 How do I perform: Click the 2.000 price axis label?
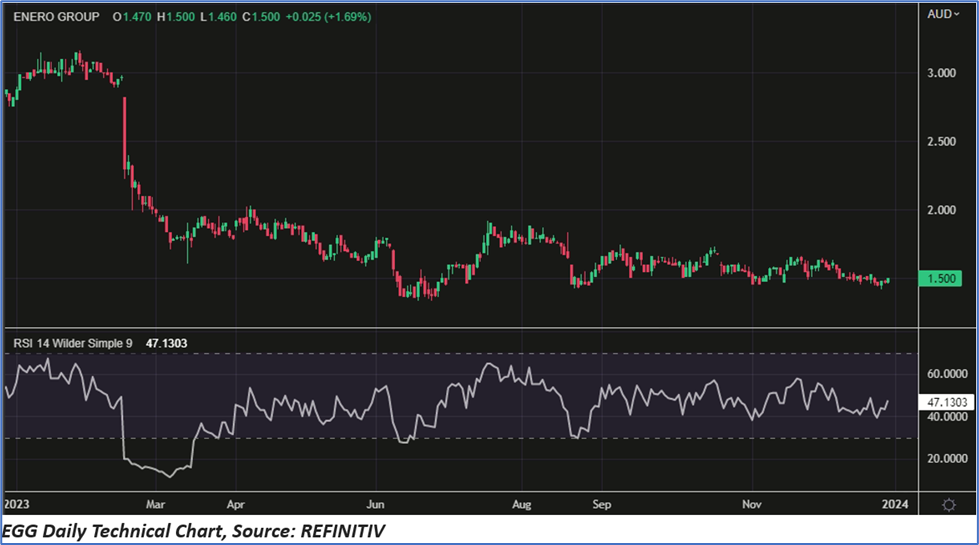point(941,210)
